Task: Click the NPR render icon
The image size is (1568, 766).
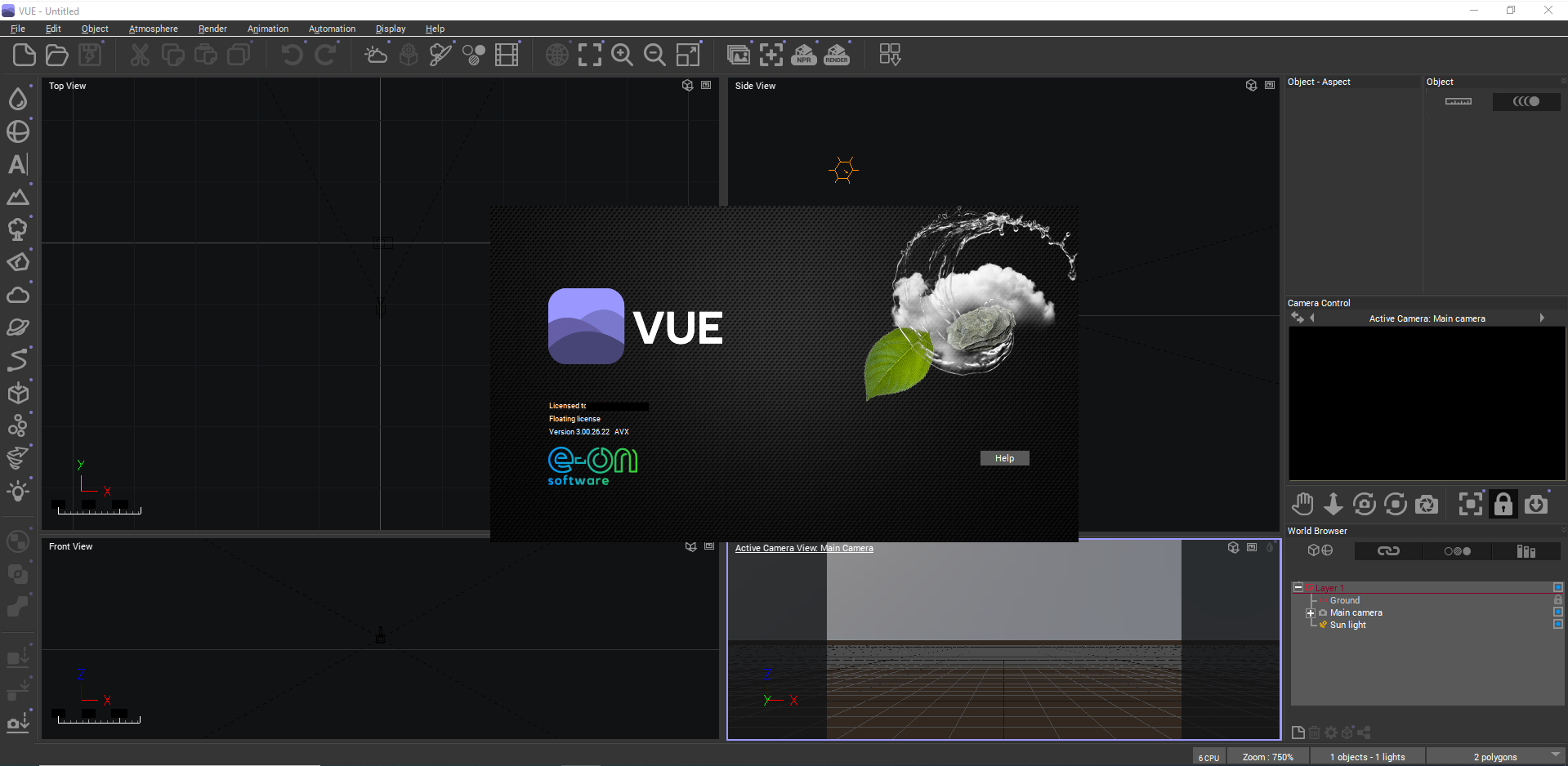Action: click(x=804, y=55)
